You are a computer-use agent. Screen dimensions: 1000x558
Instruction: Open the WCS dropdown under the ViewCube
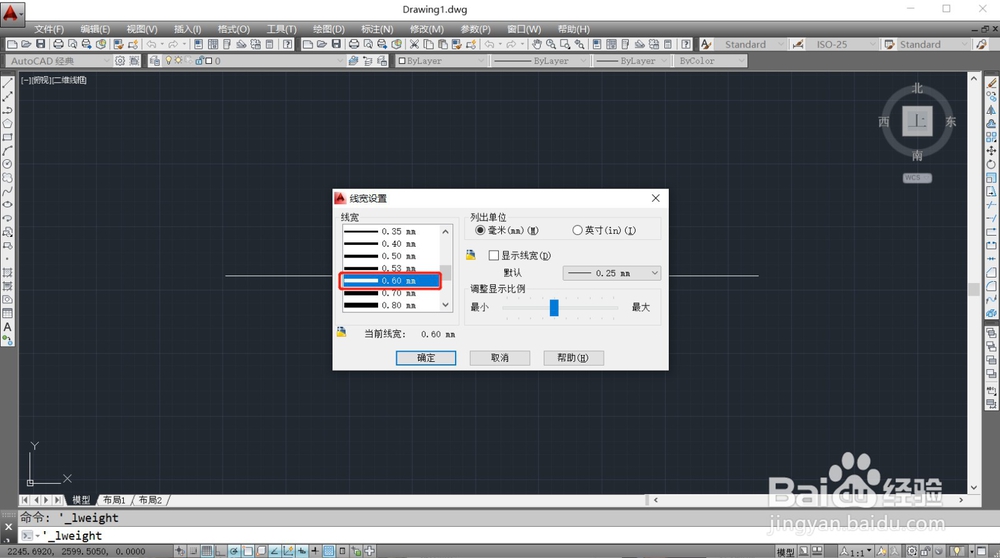tap(917, 178)
